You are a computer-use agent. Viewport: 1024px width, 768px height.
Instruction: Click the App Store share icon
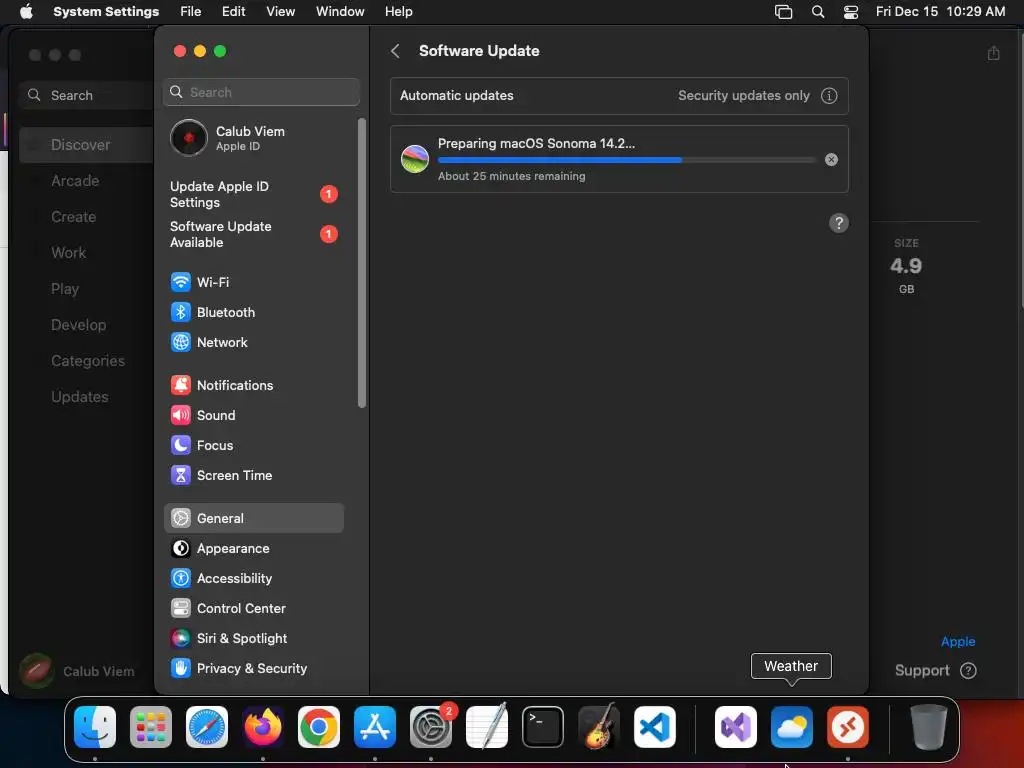tap(993, 53)
